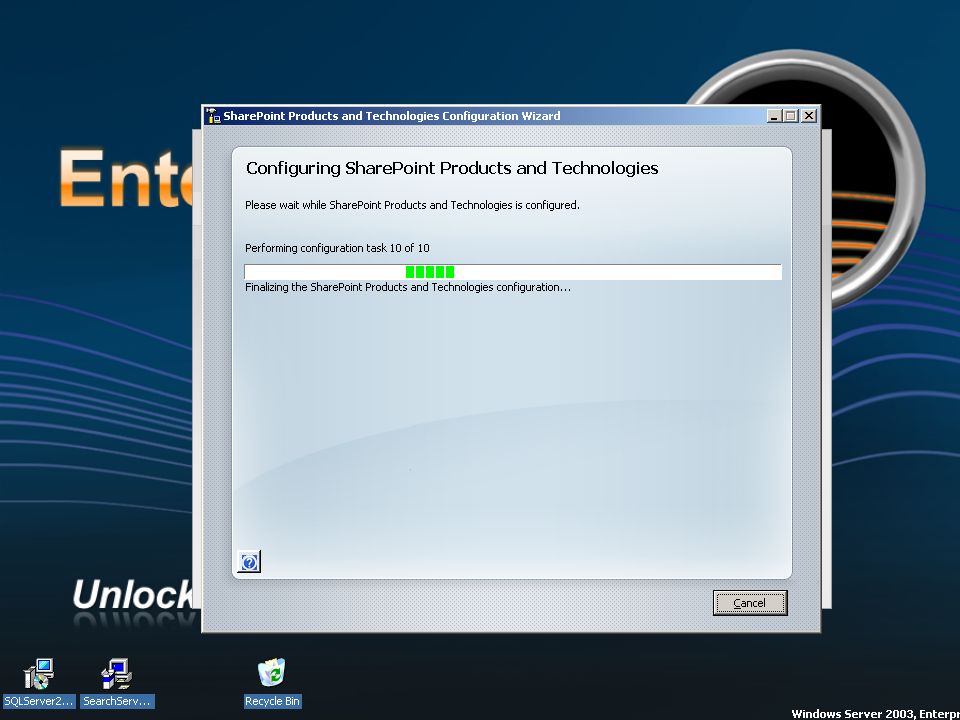The height and width of the screenshot is (720, 960).
Task: Cancel the SharePoint configuration wizard
Action: coord(749,602)
